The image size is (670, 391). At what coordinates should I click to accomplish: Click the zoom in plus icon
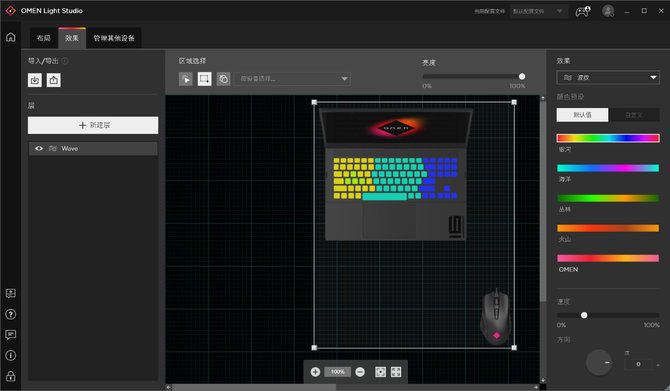pos(315,372)
